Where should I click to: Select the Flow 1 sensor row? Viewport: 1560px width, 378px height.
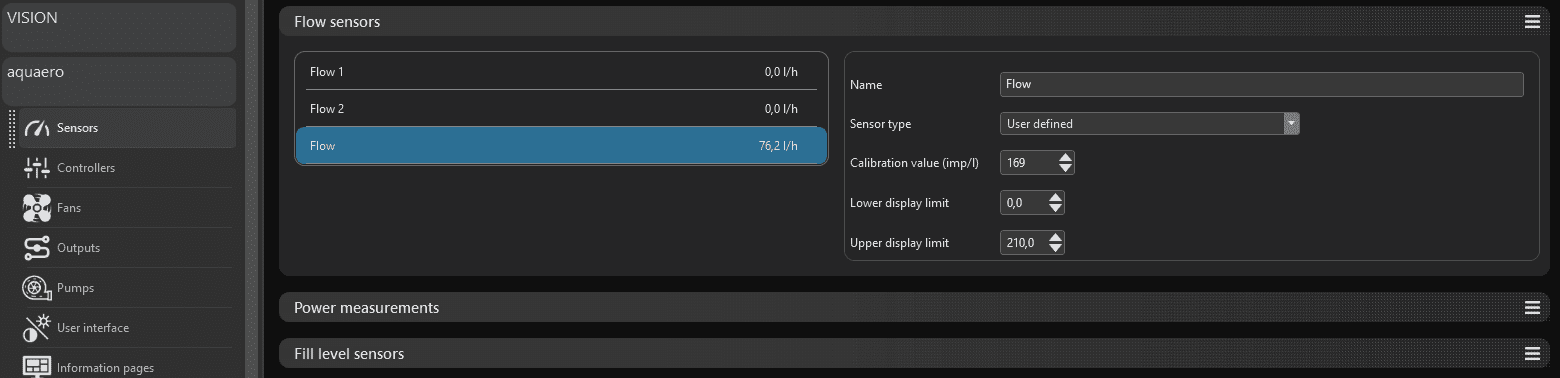[561, 72]
